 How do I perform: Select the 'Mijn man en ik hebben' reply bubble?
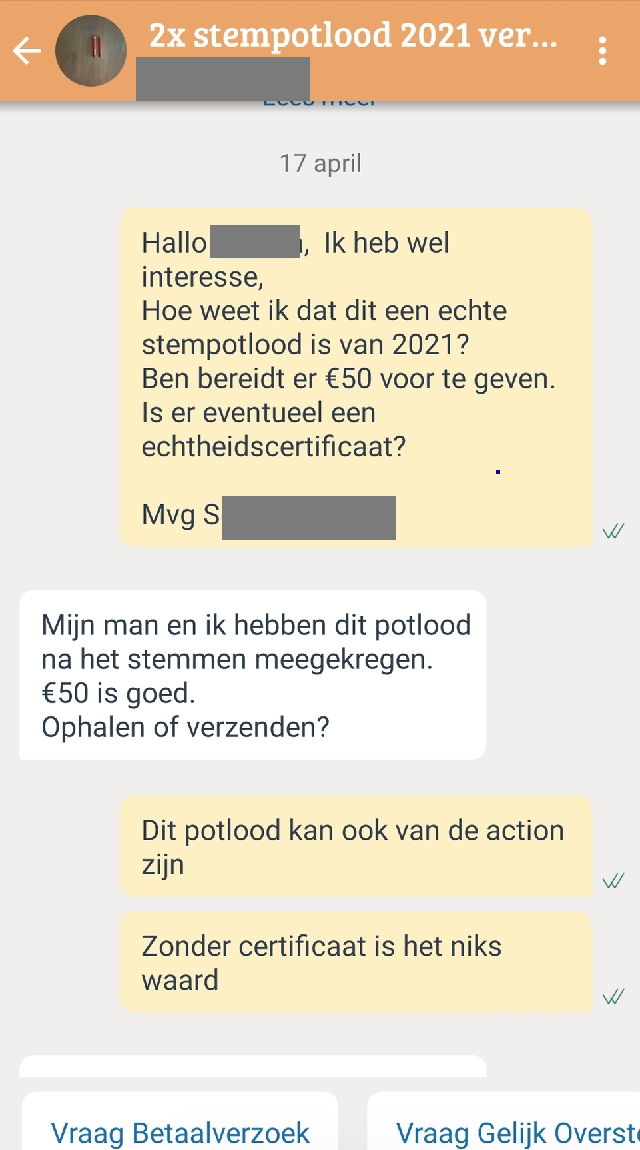point(252,675)
